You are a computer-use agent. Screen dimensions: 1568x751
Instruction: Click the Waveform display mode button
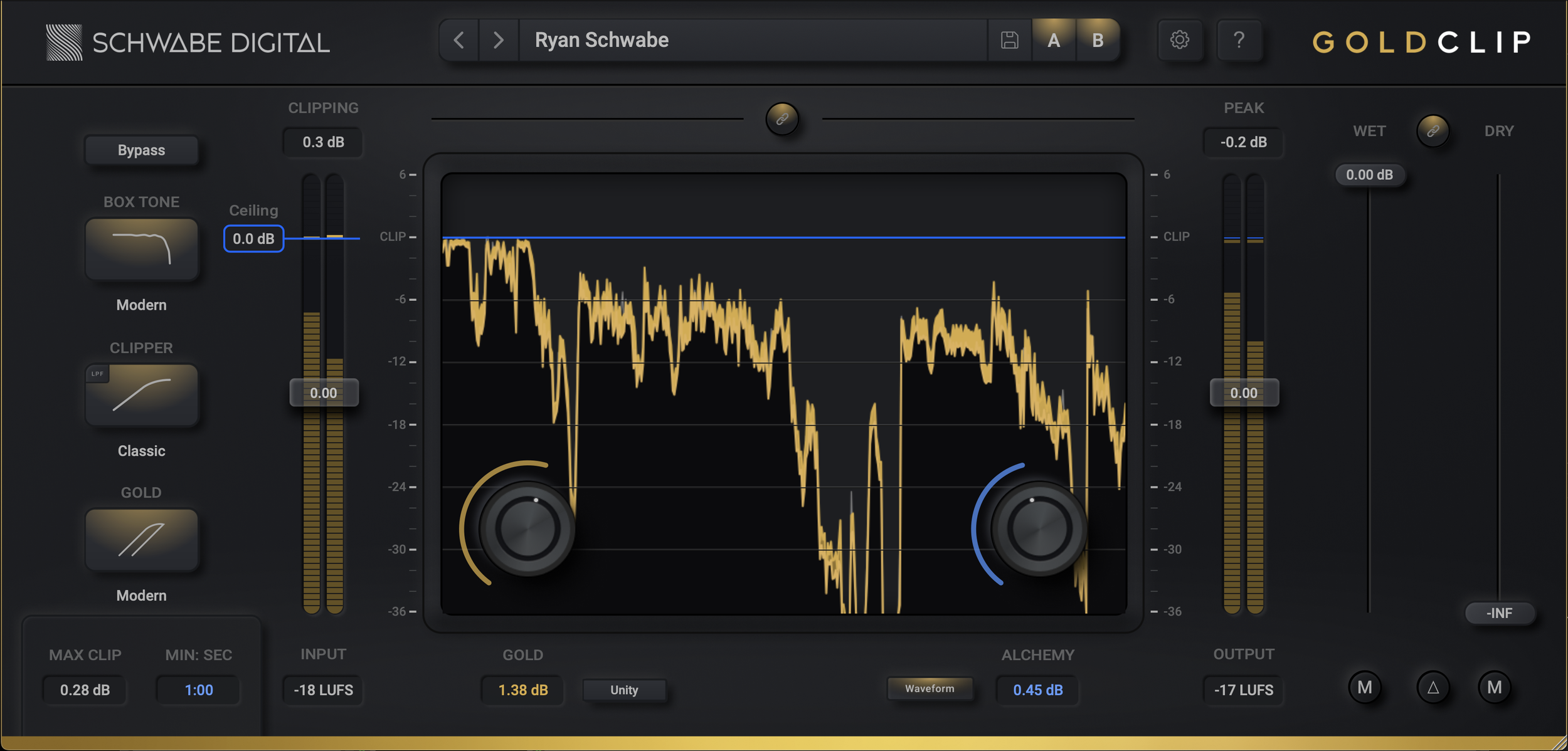[930, 688]
